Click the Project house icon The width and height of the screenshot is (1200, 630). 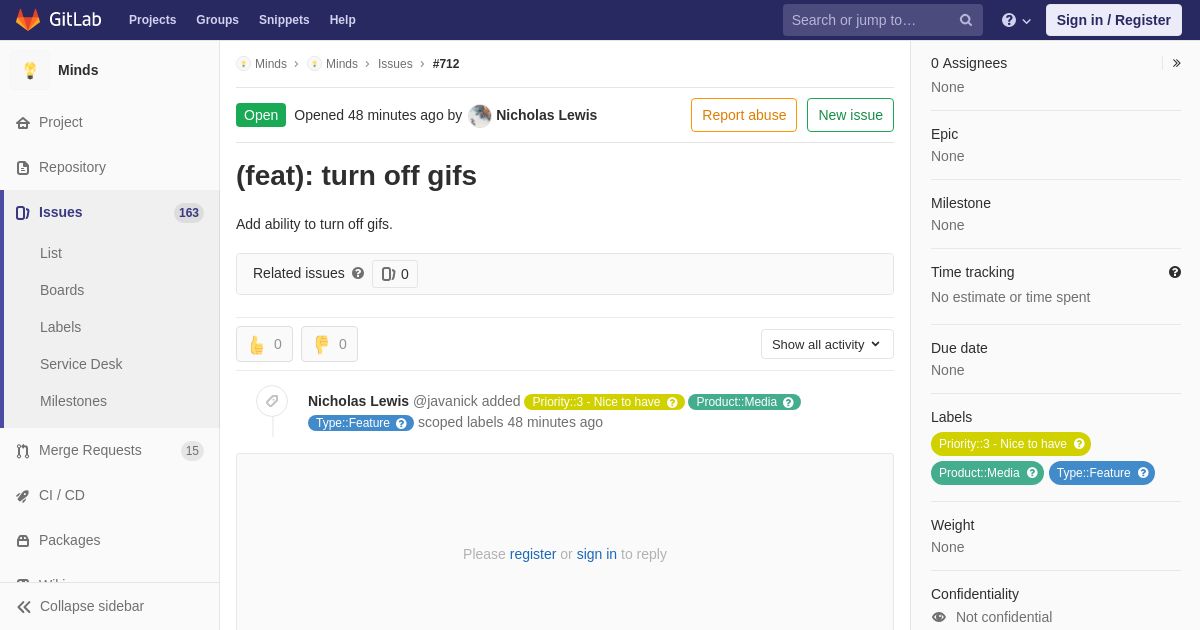tap(23, 123)
